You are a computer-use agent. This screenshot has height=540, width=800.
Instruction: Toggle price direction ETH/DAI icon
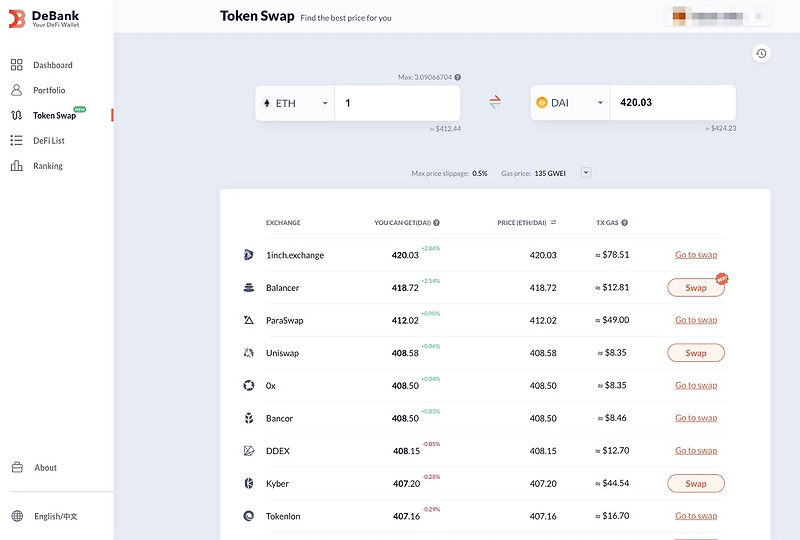coord(554,223)
